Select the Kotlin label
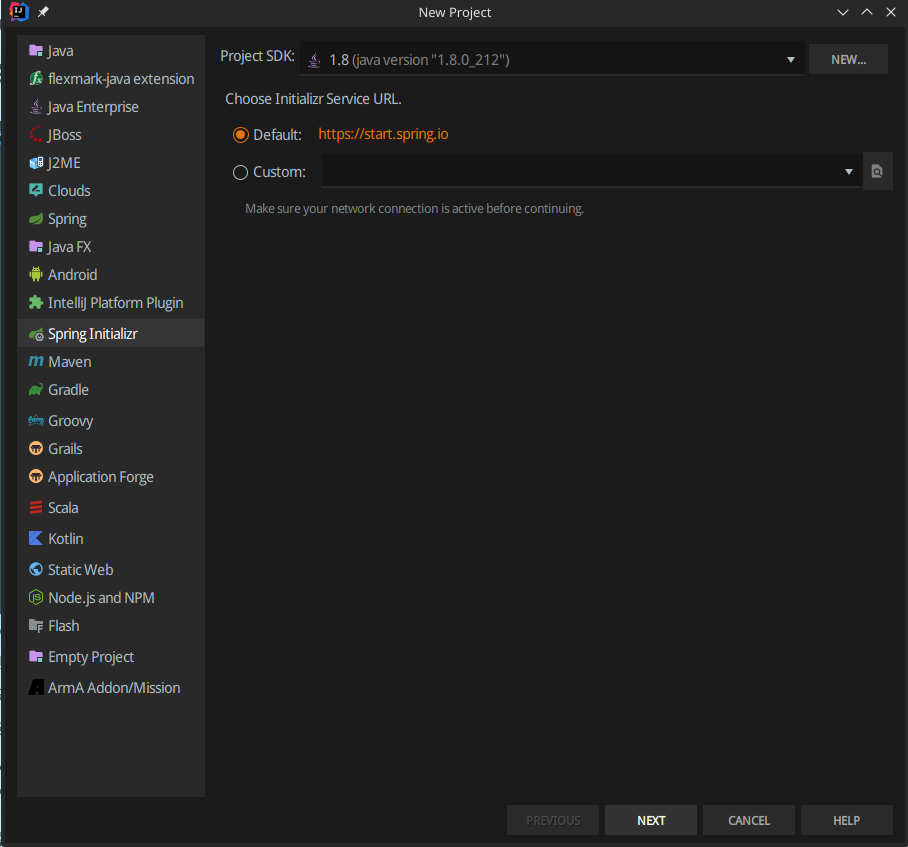 tap(65, 538)
